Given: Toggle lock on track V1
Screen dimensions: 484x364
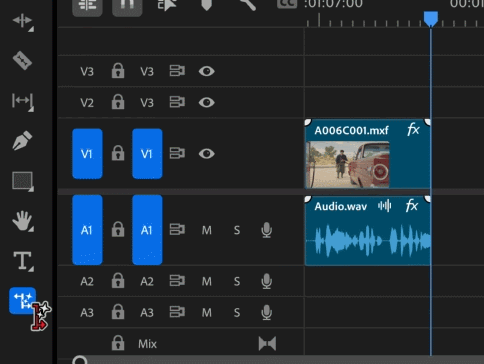Looking at the screenshot, I should (x=118, y=153).
